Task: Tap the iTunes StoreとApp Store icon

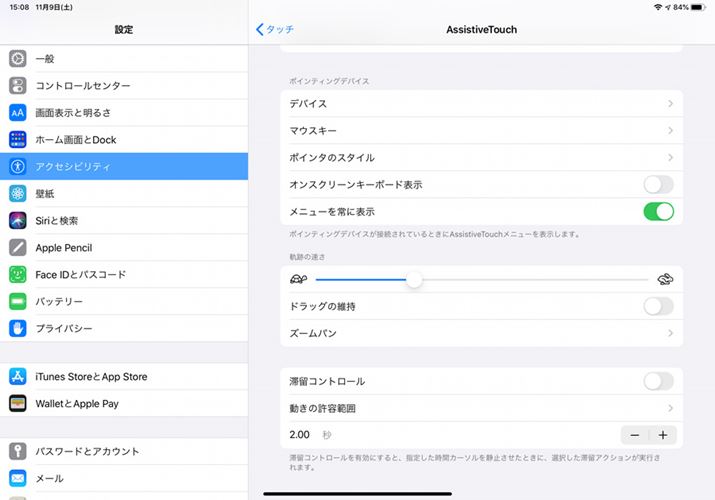Action: [x=18, y=376]
